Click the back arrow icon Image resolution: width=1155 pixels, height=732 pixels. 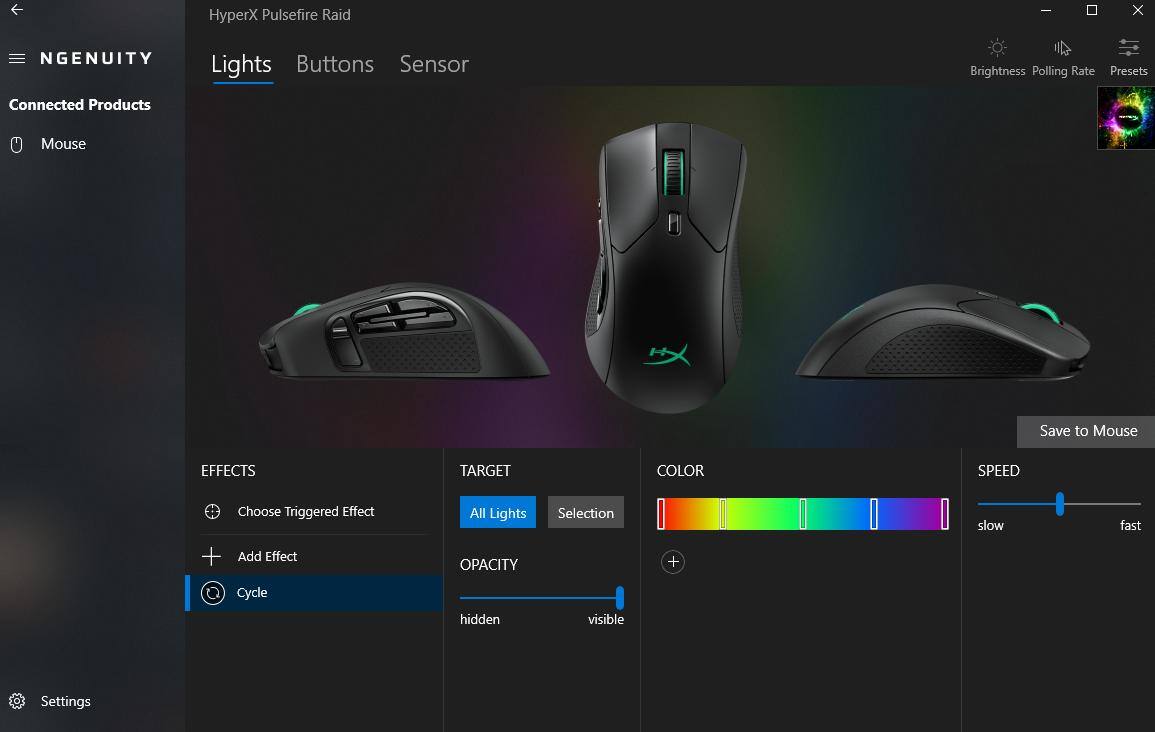point(16,10)
